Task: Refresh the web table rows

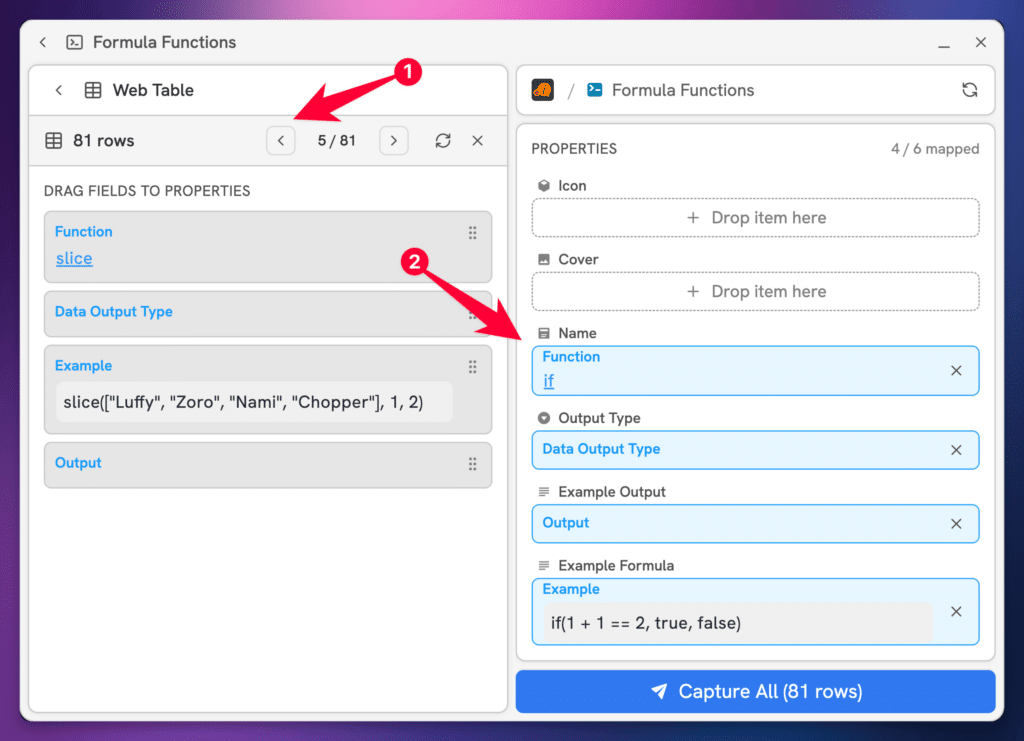Action: [x=443, y=141]
